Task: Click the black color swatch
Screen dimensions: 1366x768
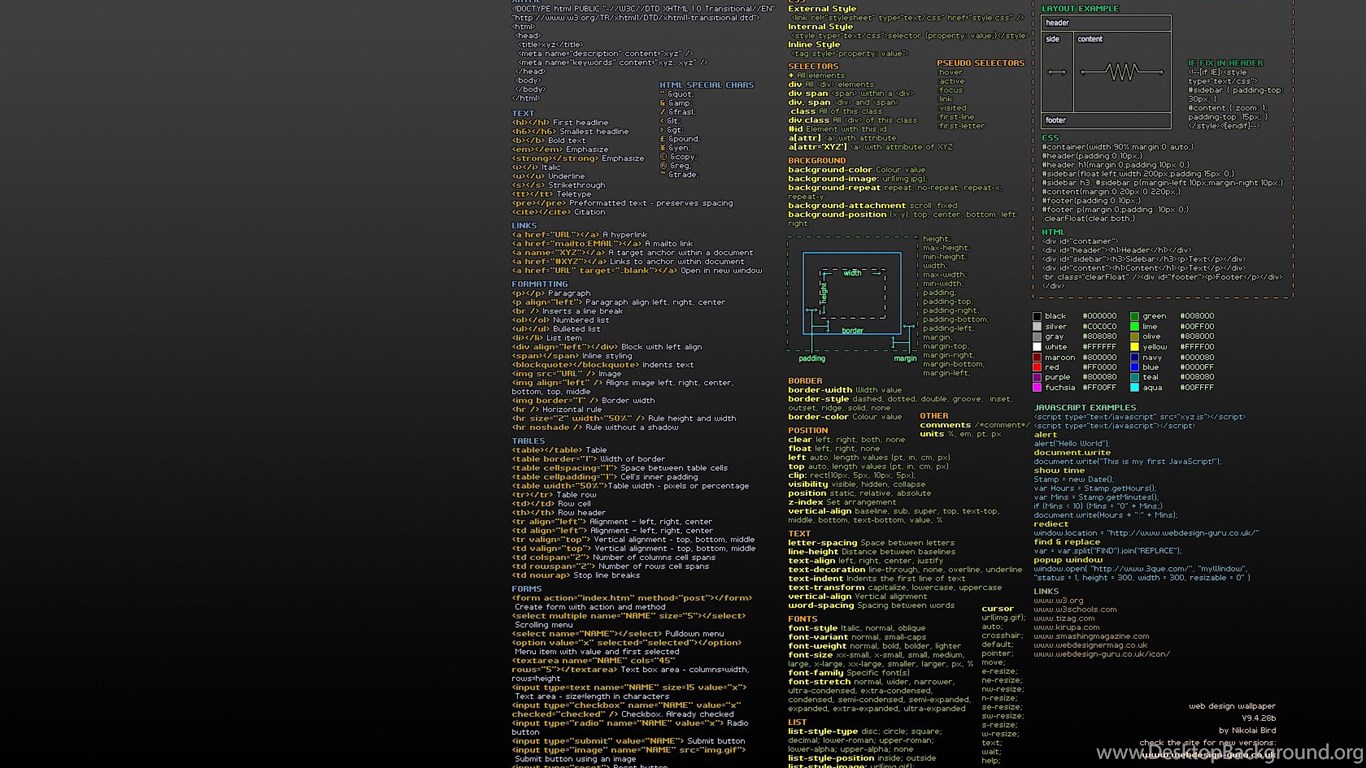Action: pyautogui.click(x=1037, y=316)
